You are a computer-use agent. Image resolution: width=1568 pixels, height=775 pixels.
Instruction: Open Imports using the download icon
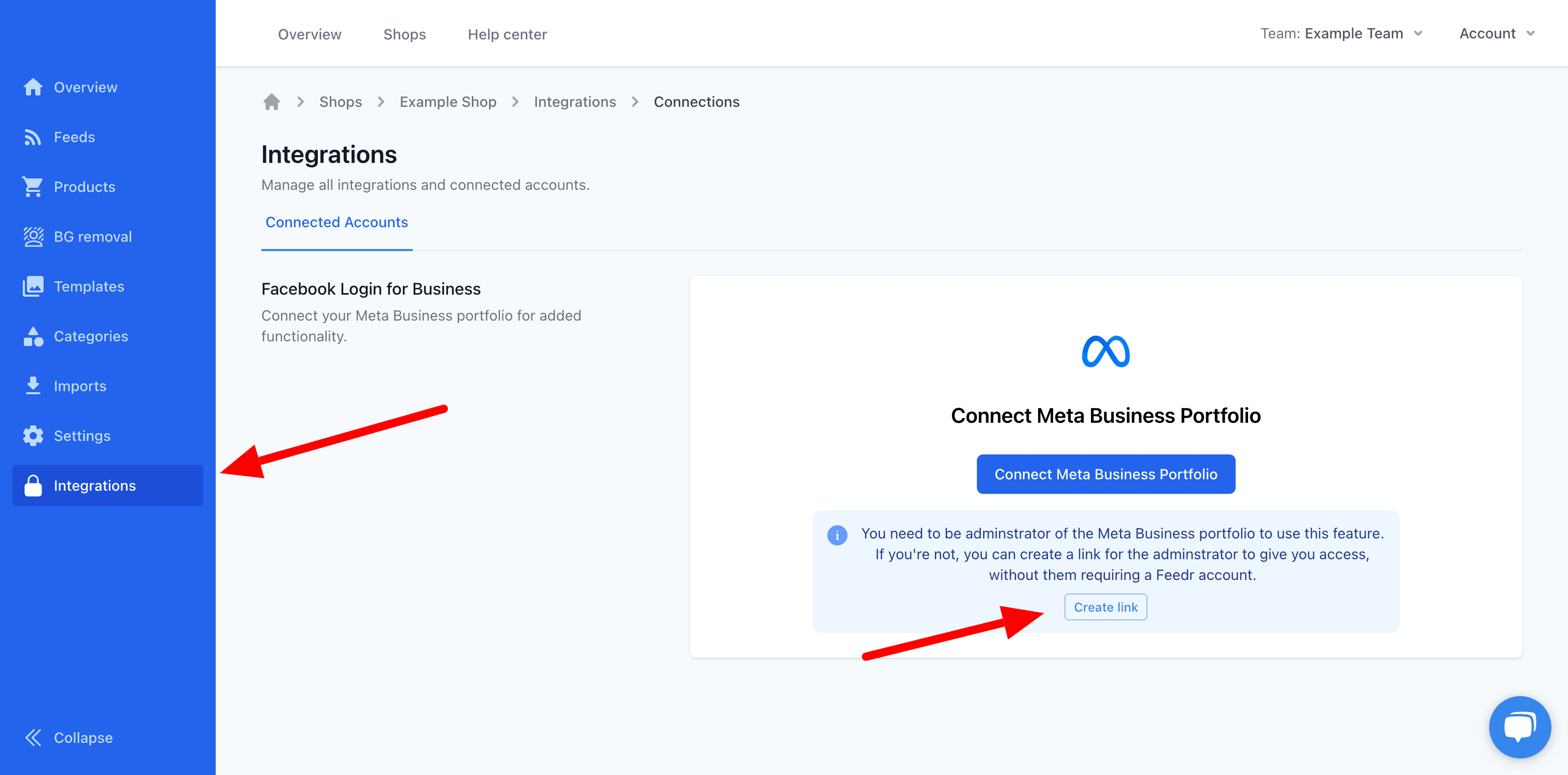[x=33, y=385]
